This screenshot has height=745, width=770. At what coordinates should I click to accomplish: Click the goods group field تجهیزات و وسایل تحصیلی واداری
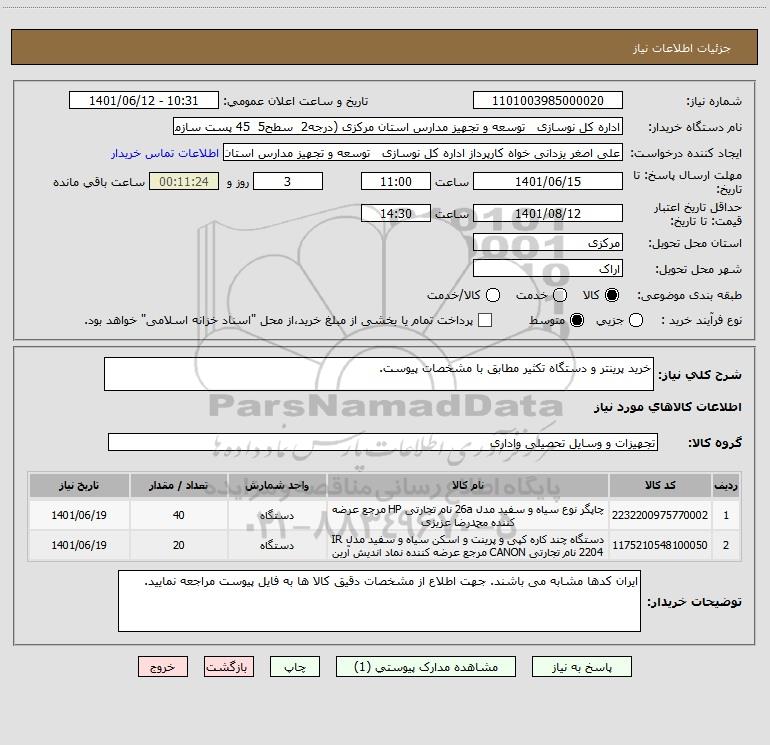(x=383, y=442)
